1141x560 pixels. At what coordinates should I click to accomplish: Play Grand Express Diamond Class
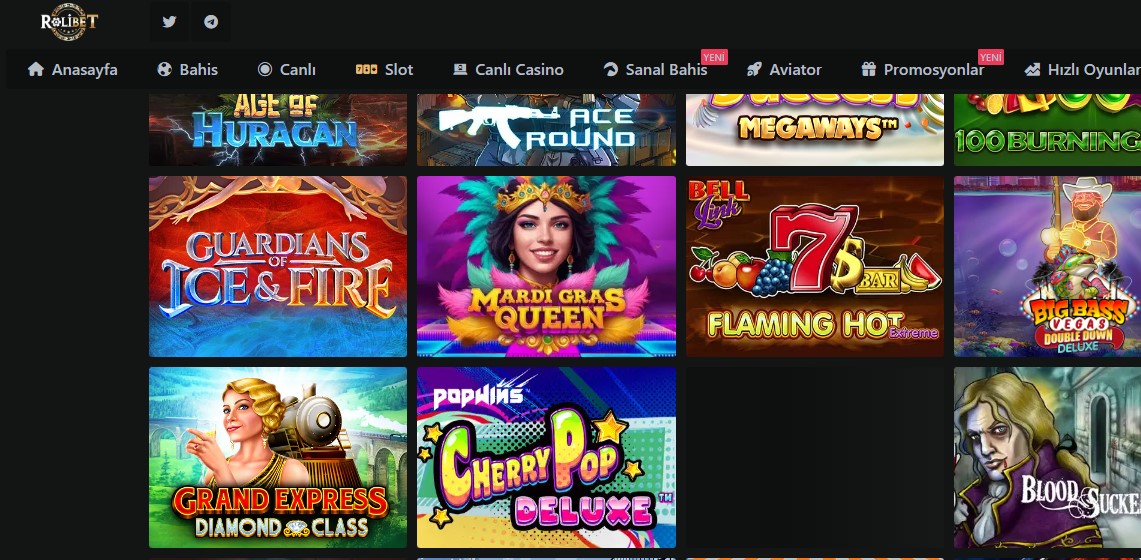coord(278,457)
